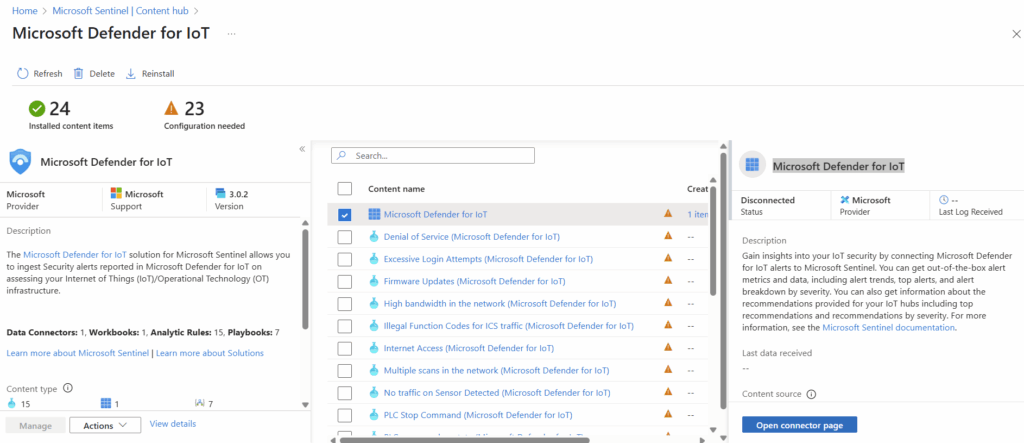This screenshot has width=1024, height=443.
Task: Click the green installed content items checkmark icon
Action: point(37,108)
